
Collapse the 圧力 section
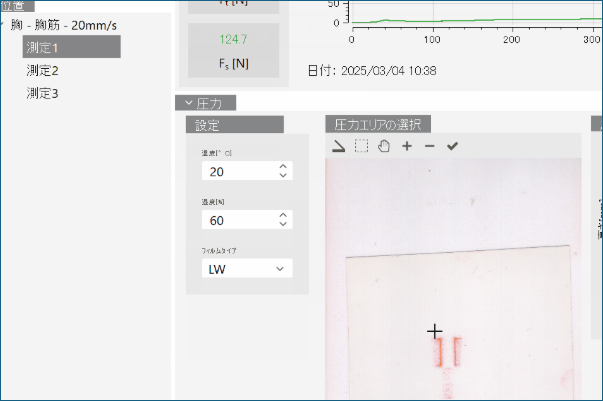click(185, 102)
